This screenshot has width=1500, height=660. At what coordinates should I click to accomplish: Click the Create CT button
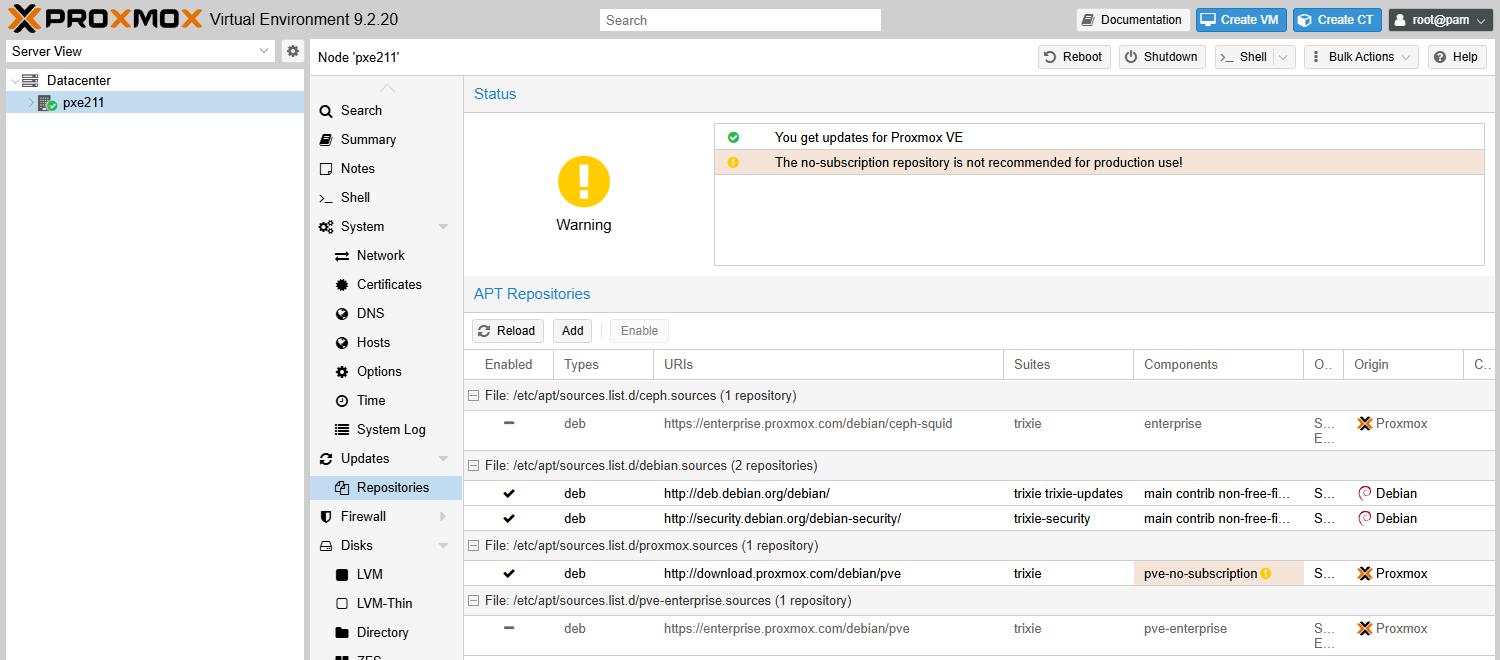click(1337, 20)
